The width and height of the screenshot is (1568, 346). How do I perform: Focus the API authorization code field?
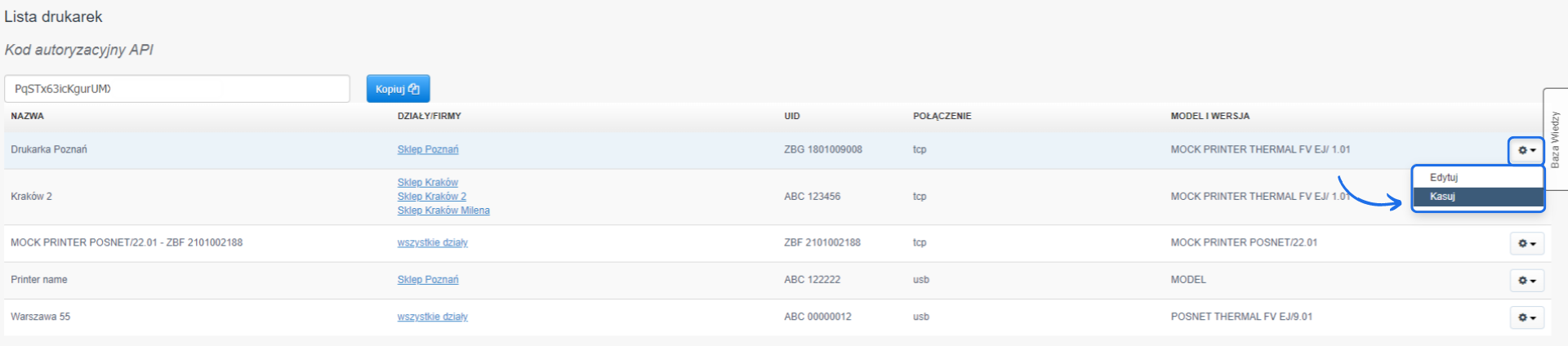point(177,89)
